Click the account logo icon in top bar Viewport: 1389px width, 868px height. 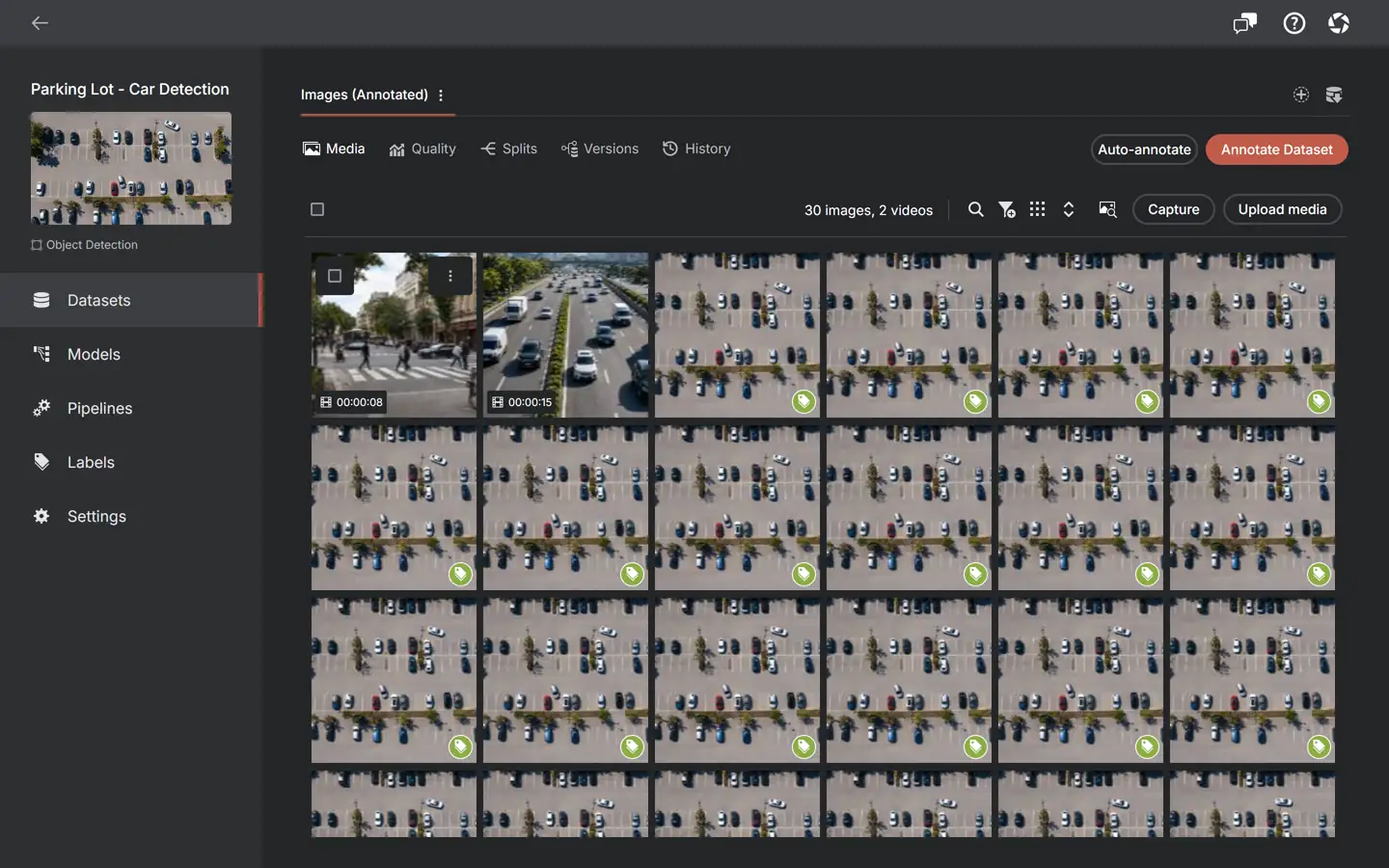click(x=1339, y=23)
